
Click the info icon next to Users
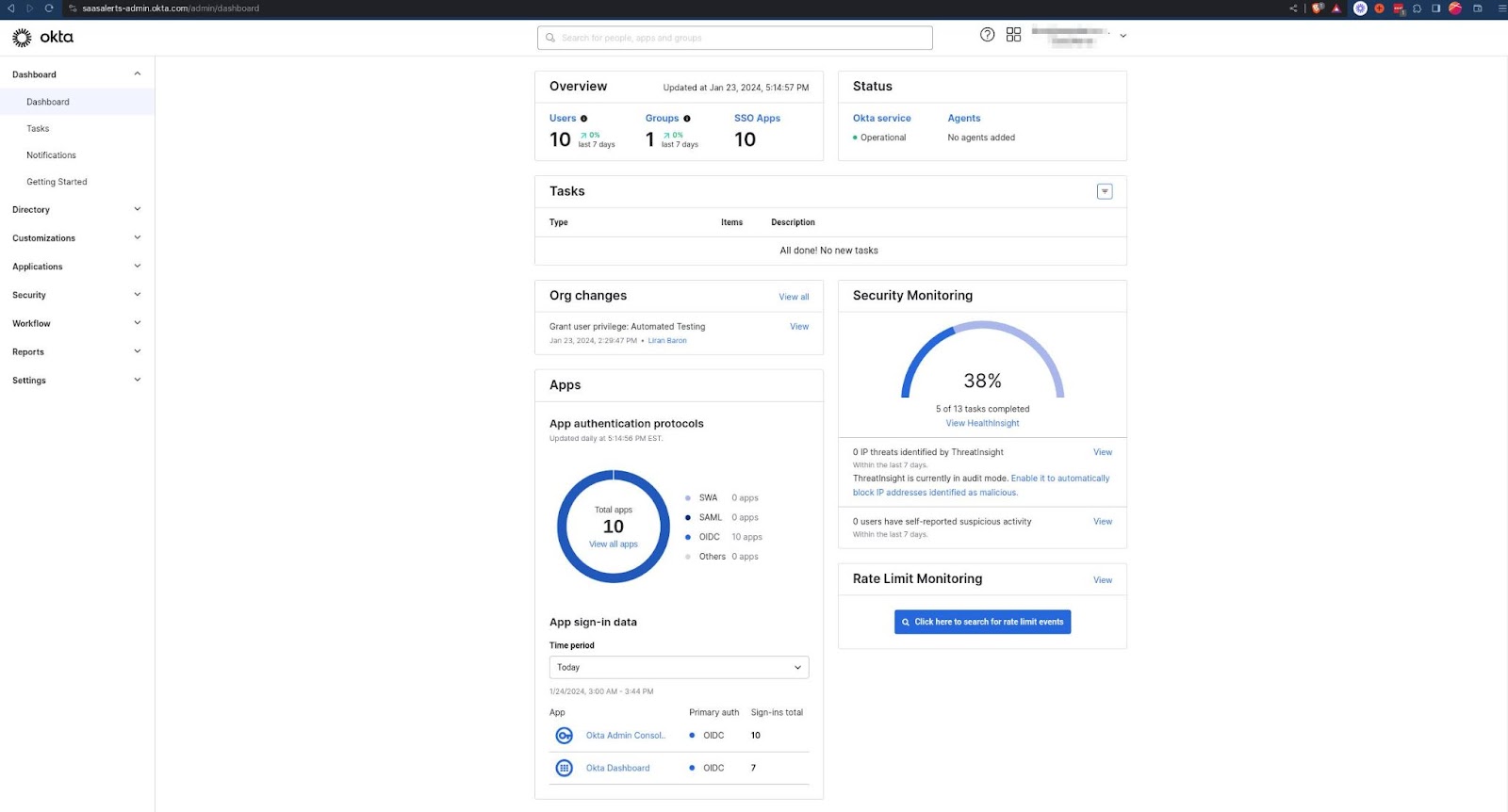583,119
